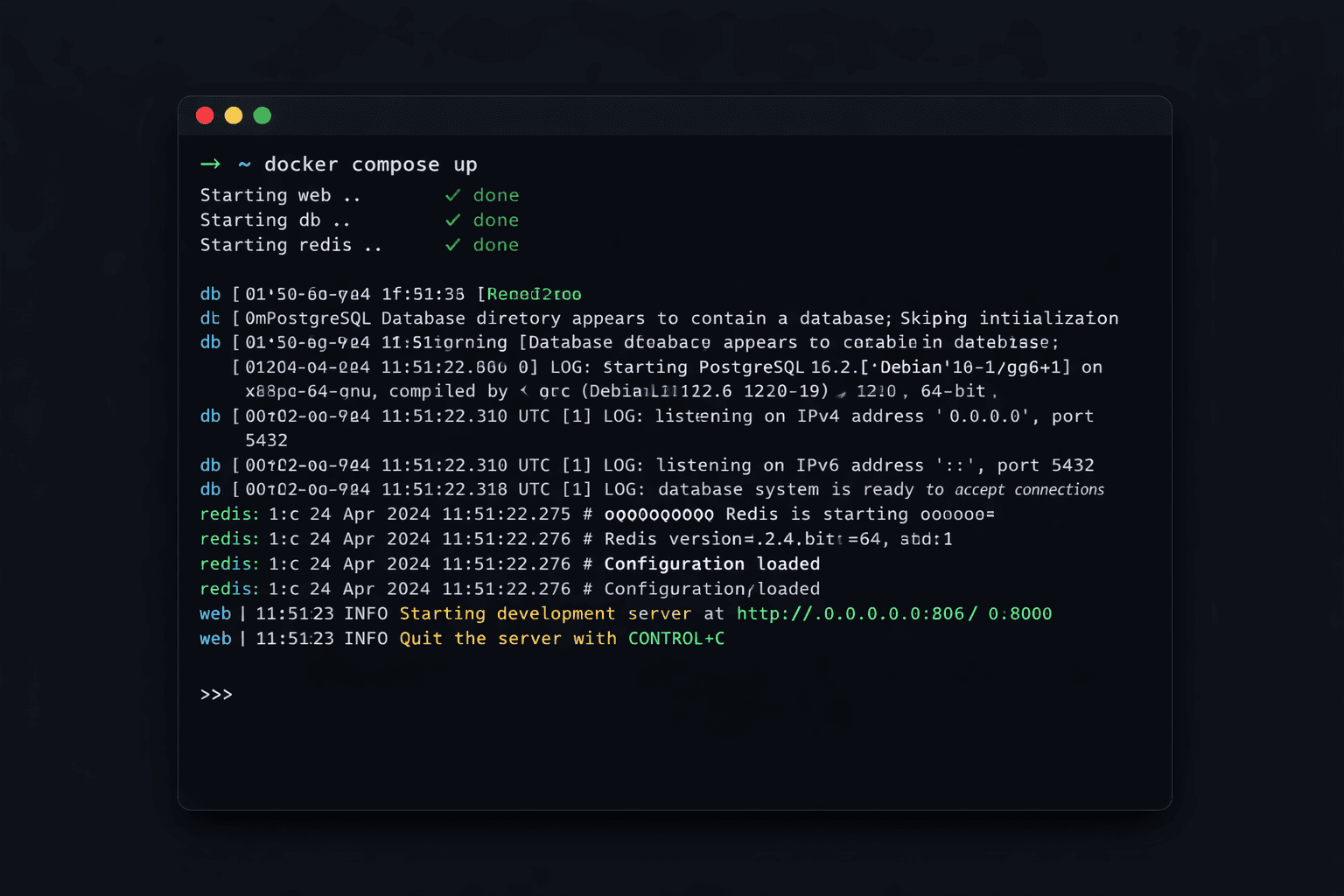Select the docker compose up command text
The height and width of the screenshot is (896, 1344).
370,164
